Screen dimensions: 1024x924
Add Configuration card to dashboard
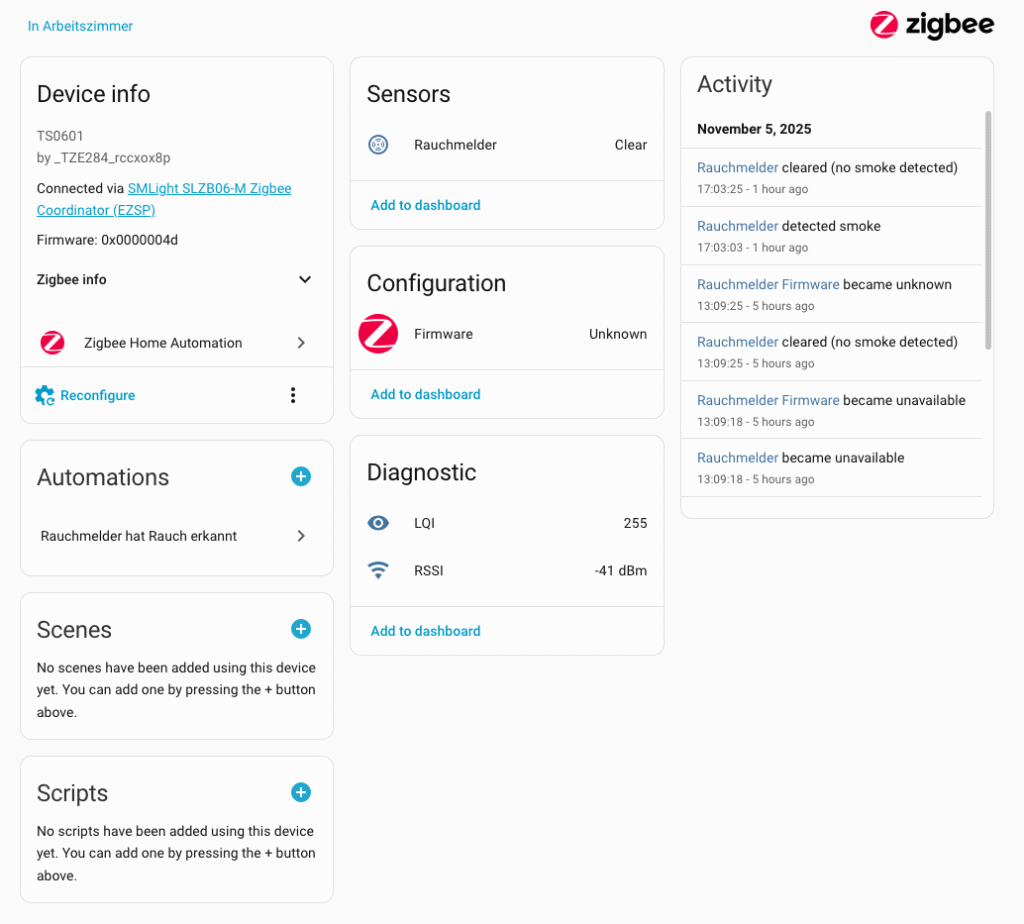tap(425, 394)
